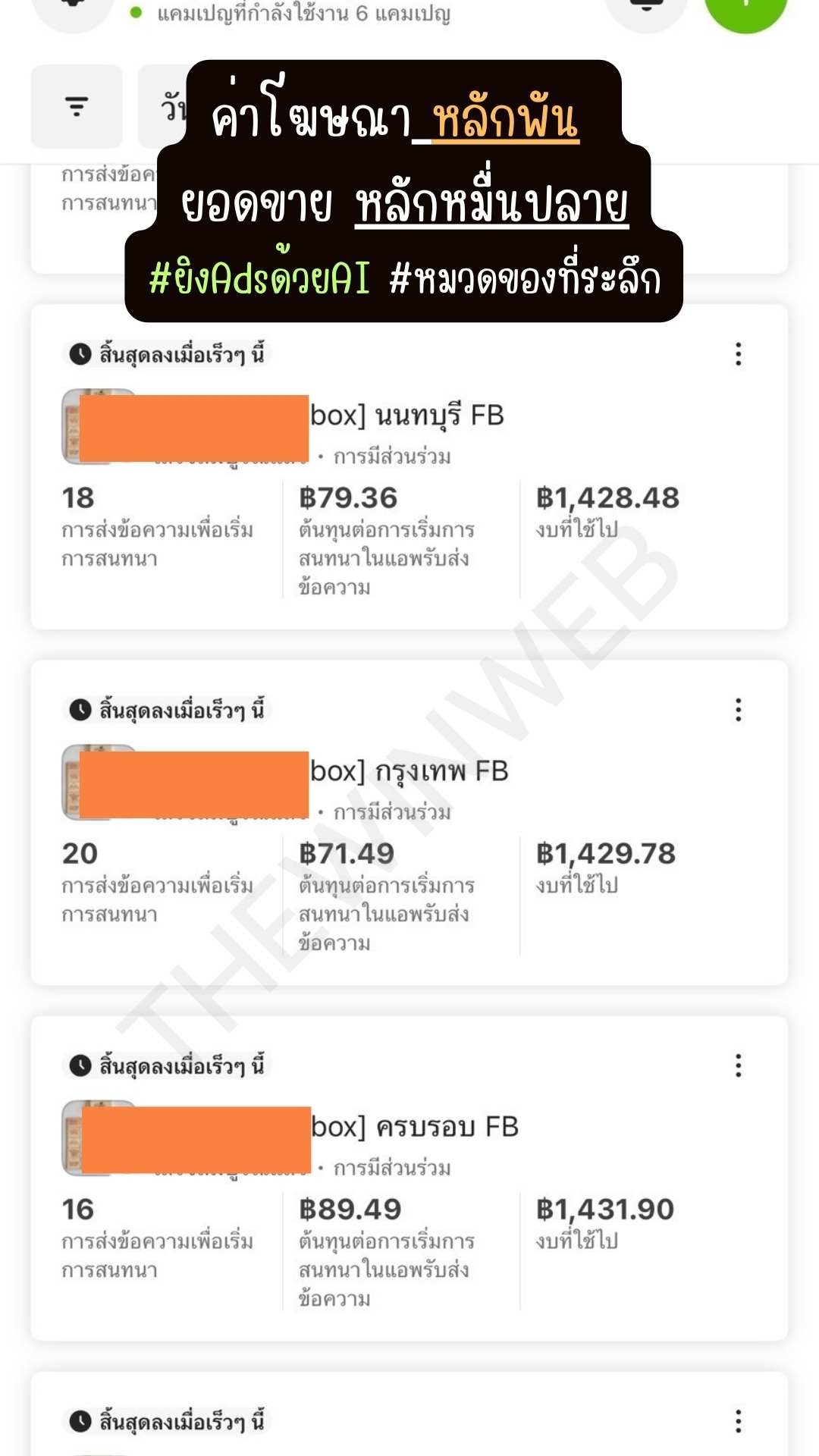Viewport: 819px width, 1456px height.
Task: Open three-dot menu for กรุงเทพ FB campaign
Action: [x=738, y=710]
